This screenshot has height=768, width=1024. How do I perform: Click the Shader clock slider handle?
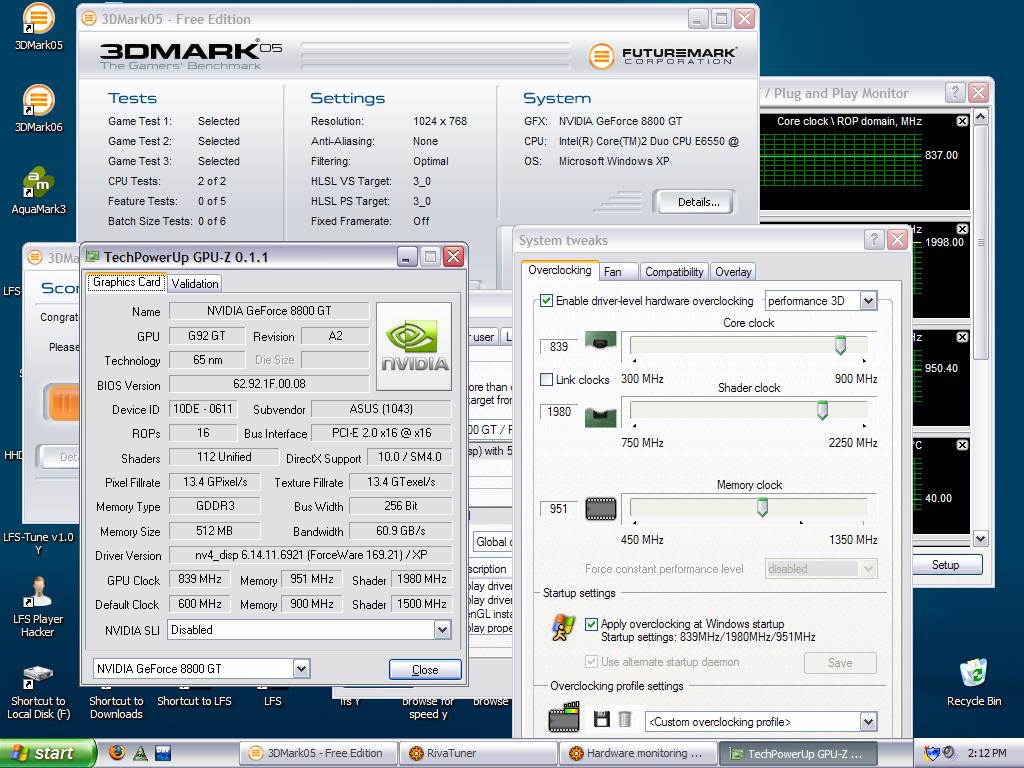tap(822, 409)
